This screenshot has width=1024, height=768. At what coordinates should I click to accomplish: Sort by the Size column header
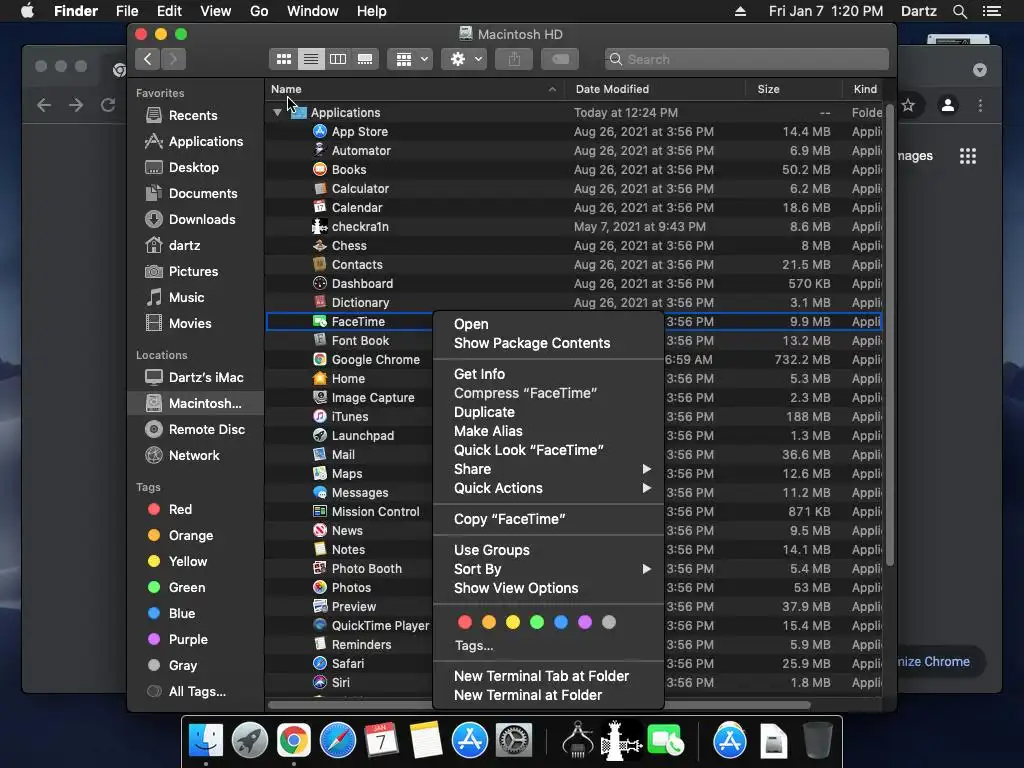[x=793, y=89]
